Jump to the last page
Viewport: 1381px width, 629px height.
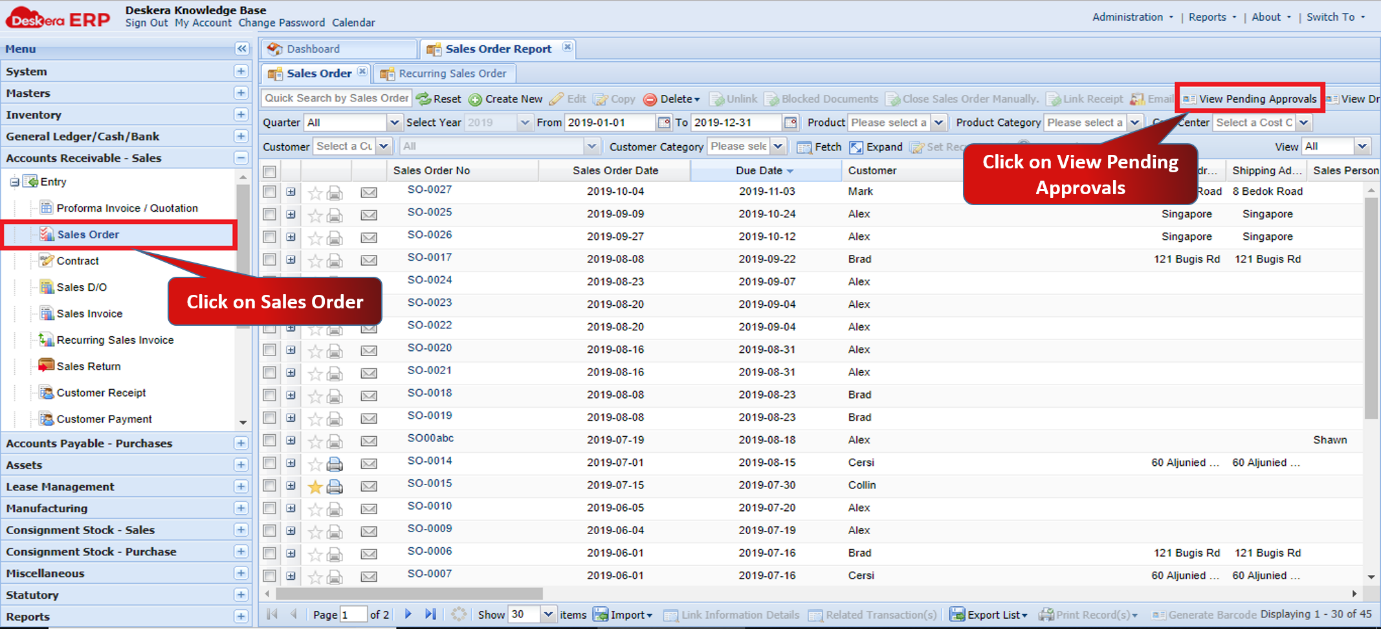(430, 614)
